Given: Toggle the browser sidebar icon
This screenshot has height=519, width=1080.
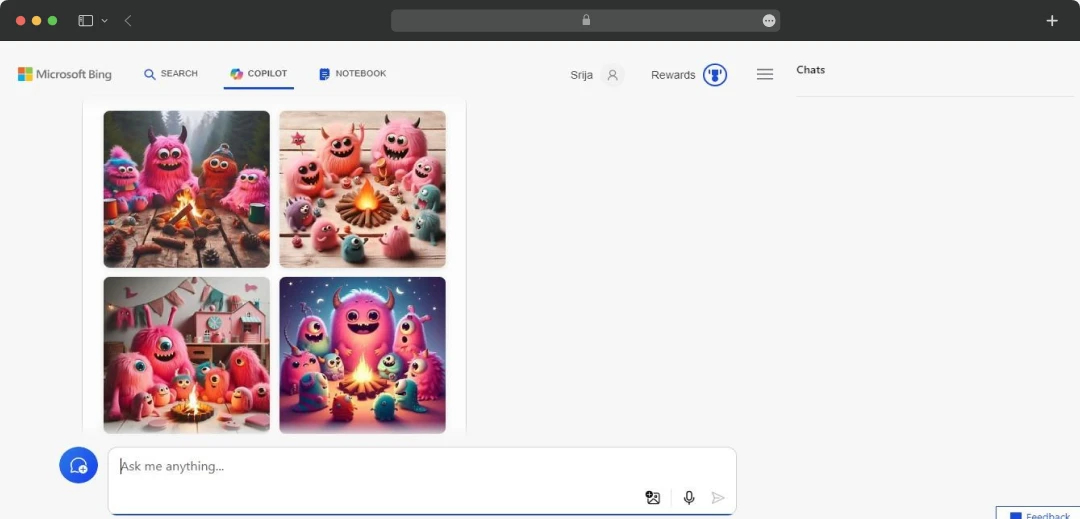Looking at the screenshot, I should (85, 21).
